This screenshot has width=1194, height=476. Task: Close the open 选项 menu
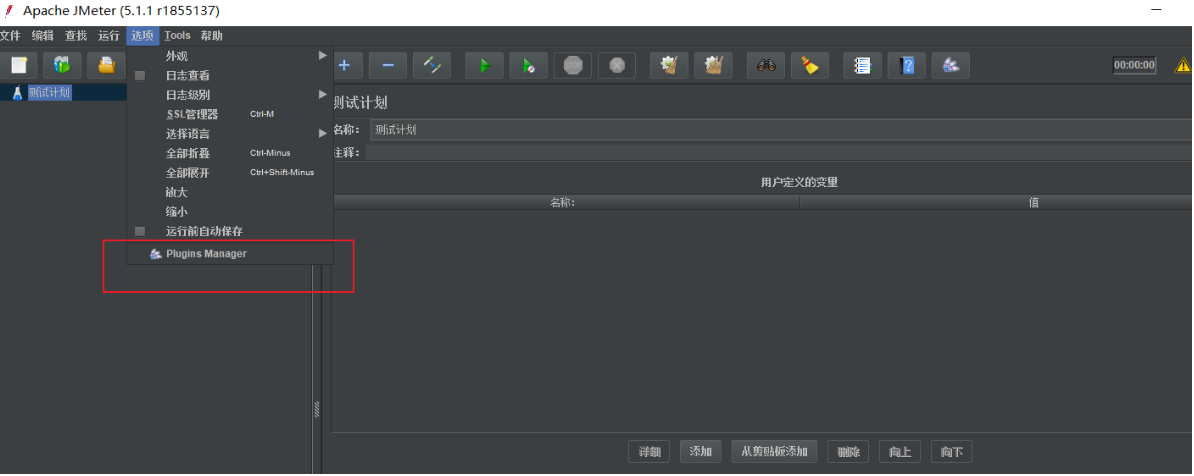(142, 36)
